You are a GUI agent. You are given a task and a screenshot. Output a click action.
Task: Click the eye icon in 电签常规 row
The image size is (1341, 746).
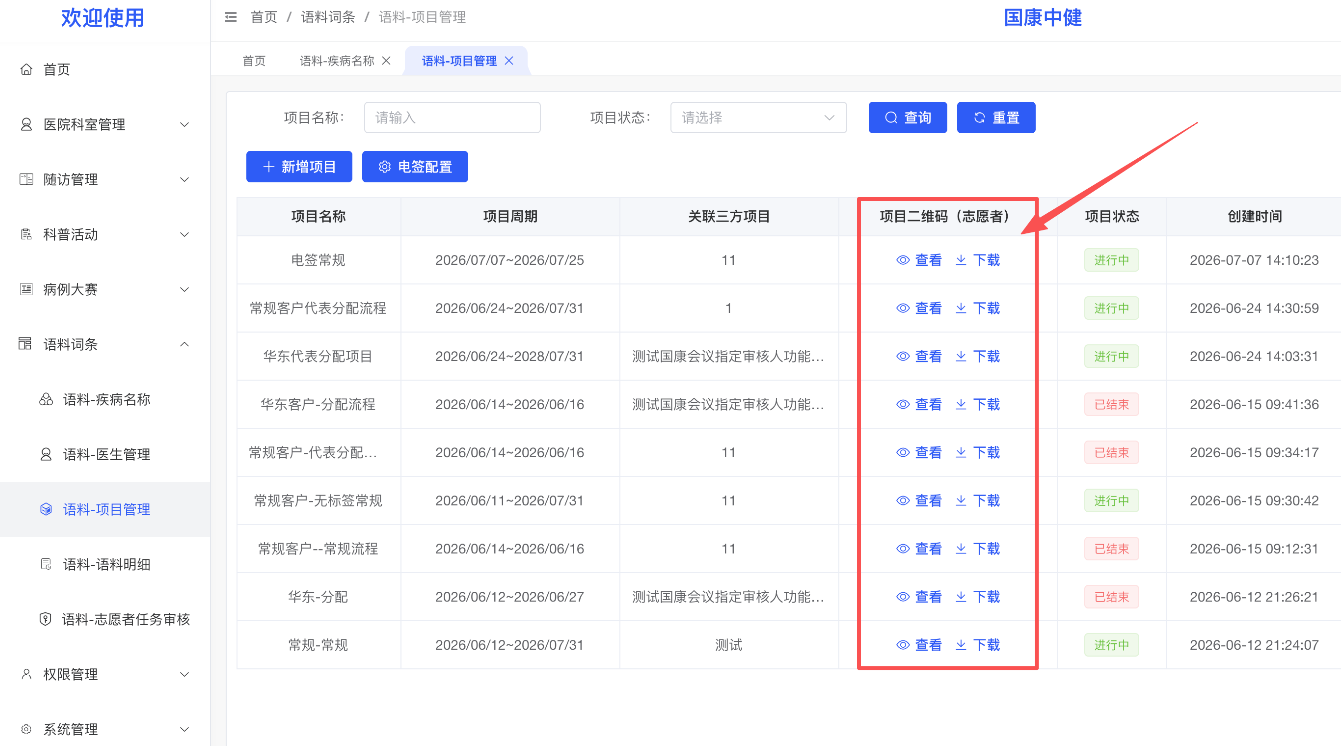tap(903, 260)
